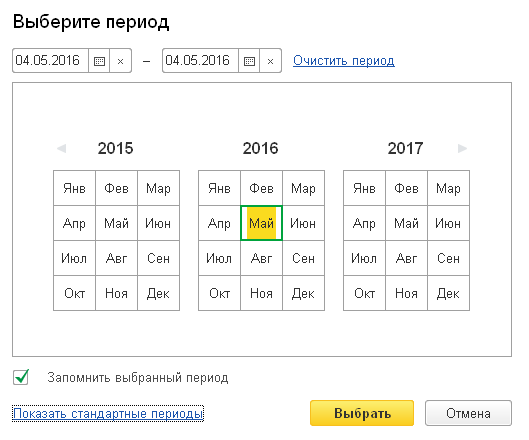Select Мар in 2015
This screenshot has height=440, width=529.
[x=158, y=188]
